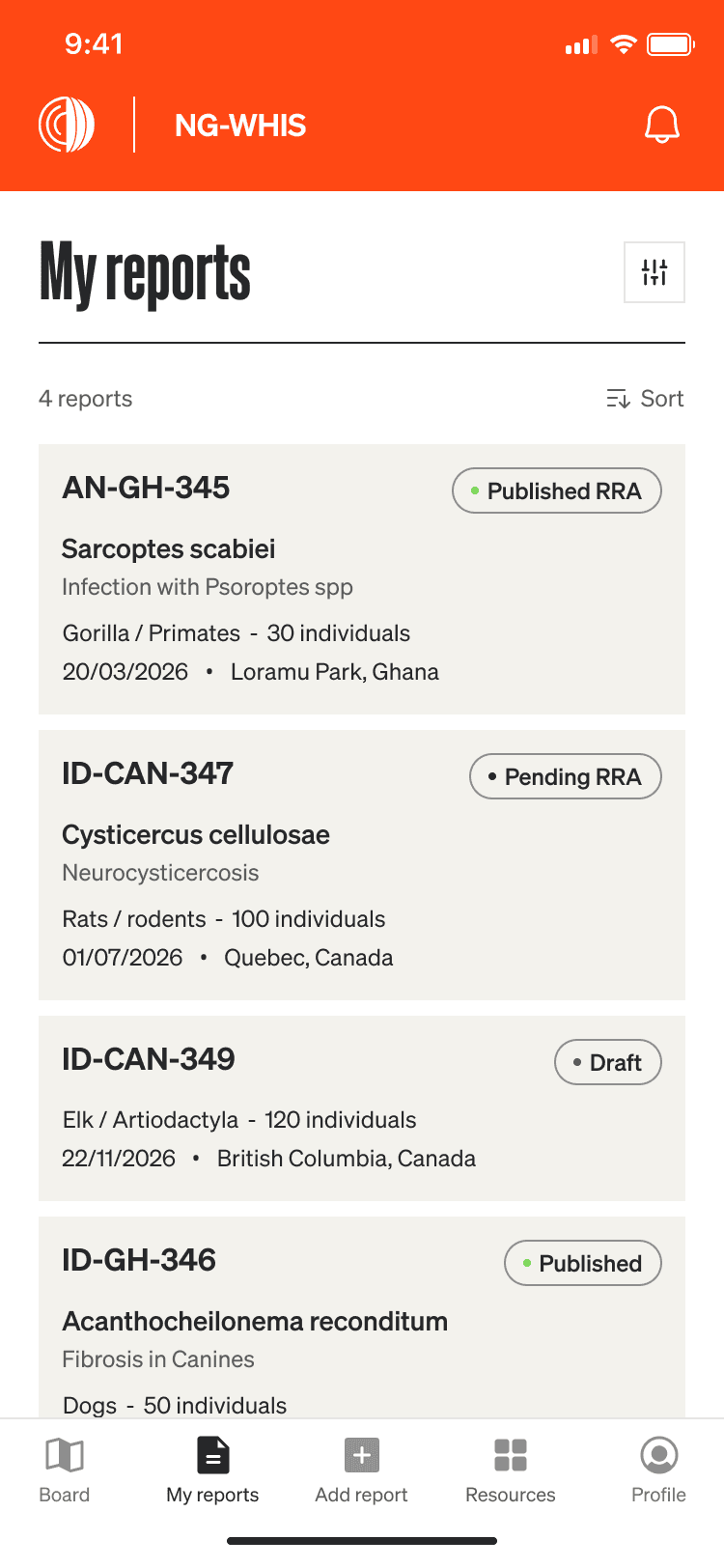The height and width of the screenshot is (1568, 724).
Task: Open the filter settings sliders icon
Action: tap(654, 272)
